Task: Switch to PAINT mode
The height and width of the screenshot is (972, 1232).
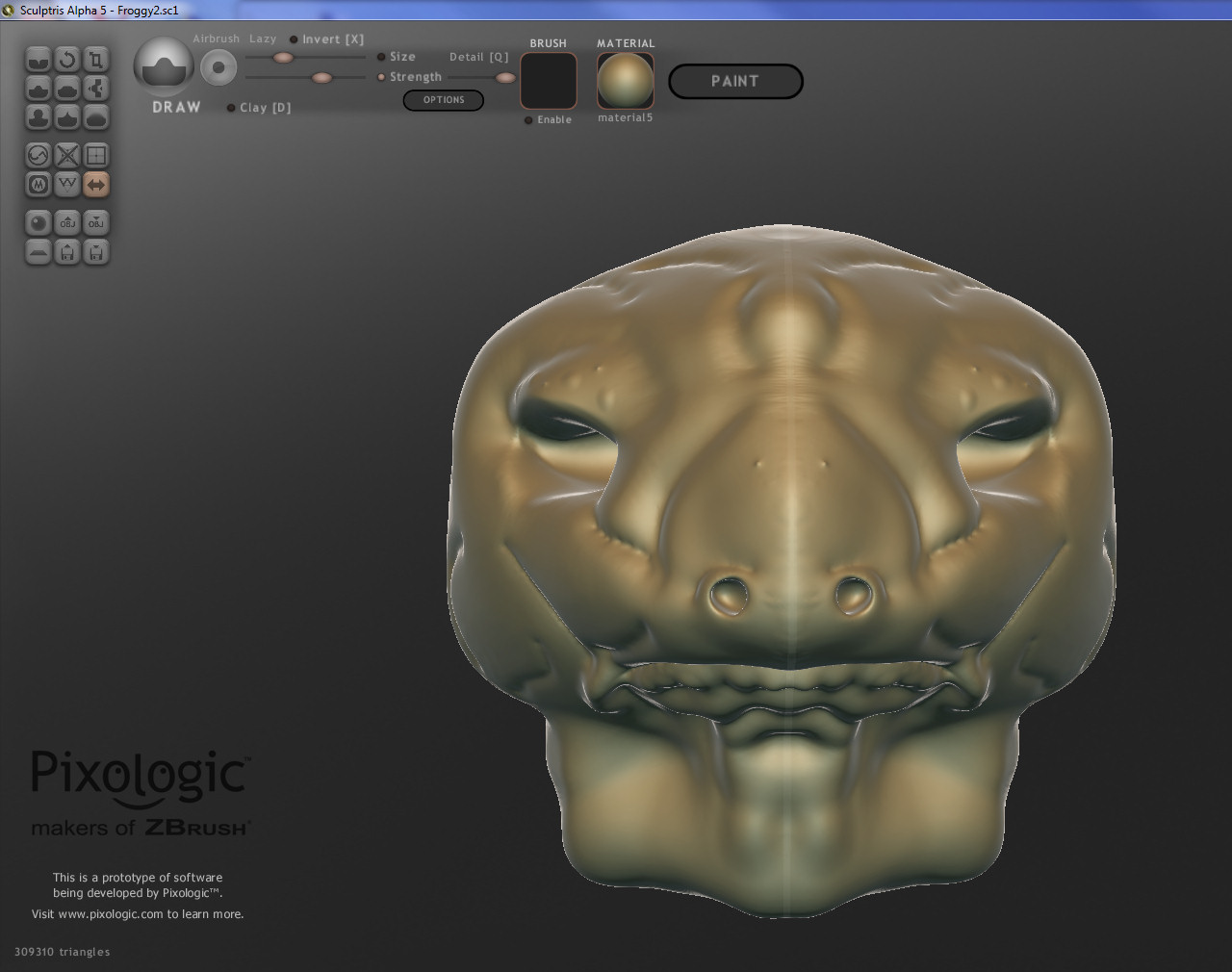Action: tap(735, 82)
